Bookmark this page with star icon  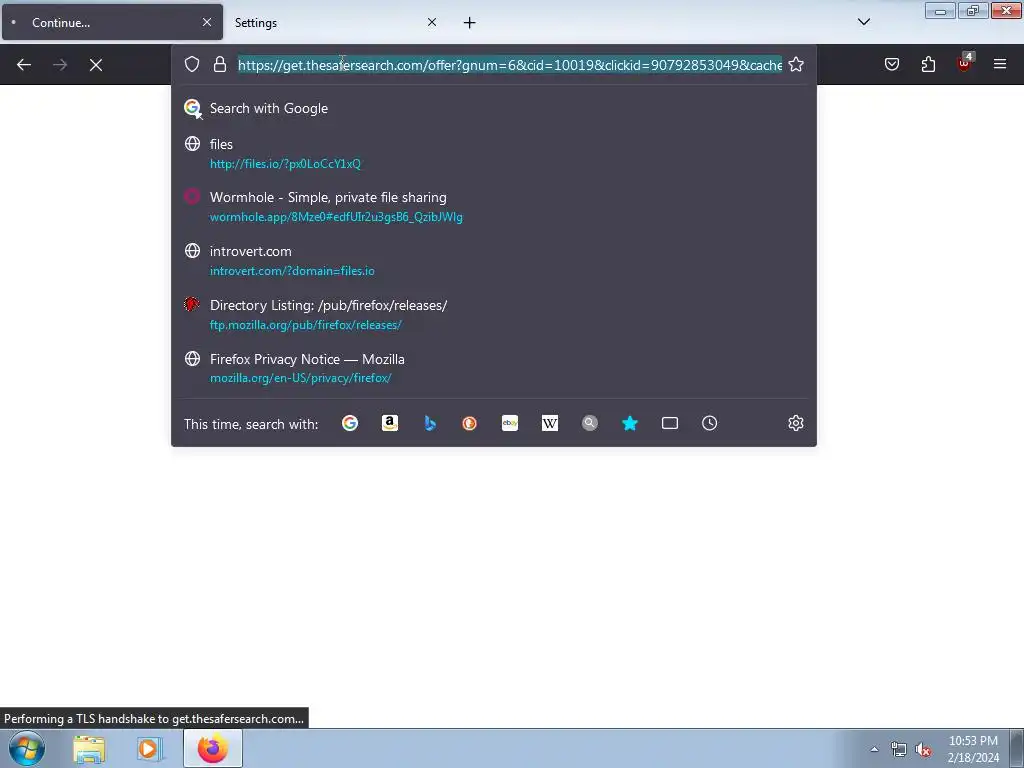click(x=795, y=65)
